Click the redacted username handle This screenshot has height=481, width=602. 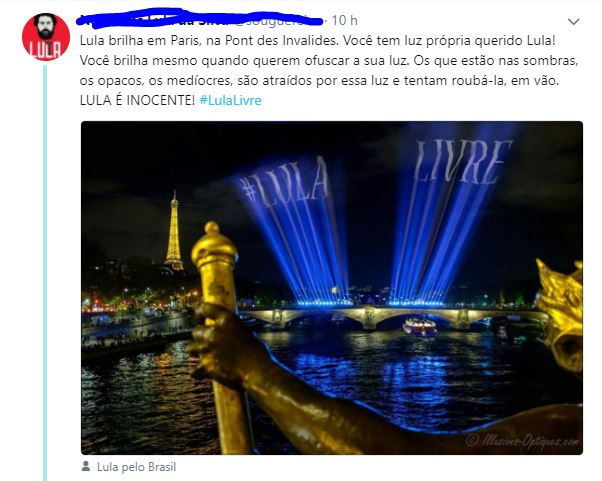[x=278, y=20]
